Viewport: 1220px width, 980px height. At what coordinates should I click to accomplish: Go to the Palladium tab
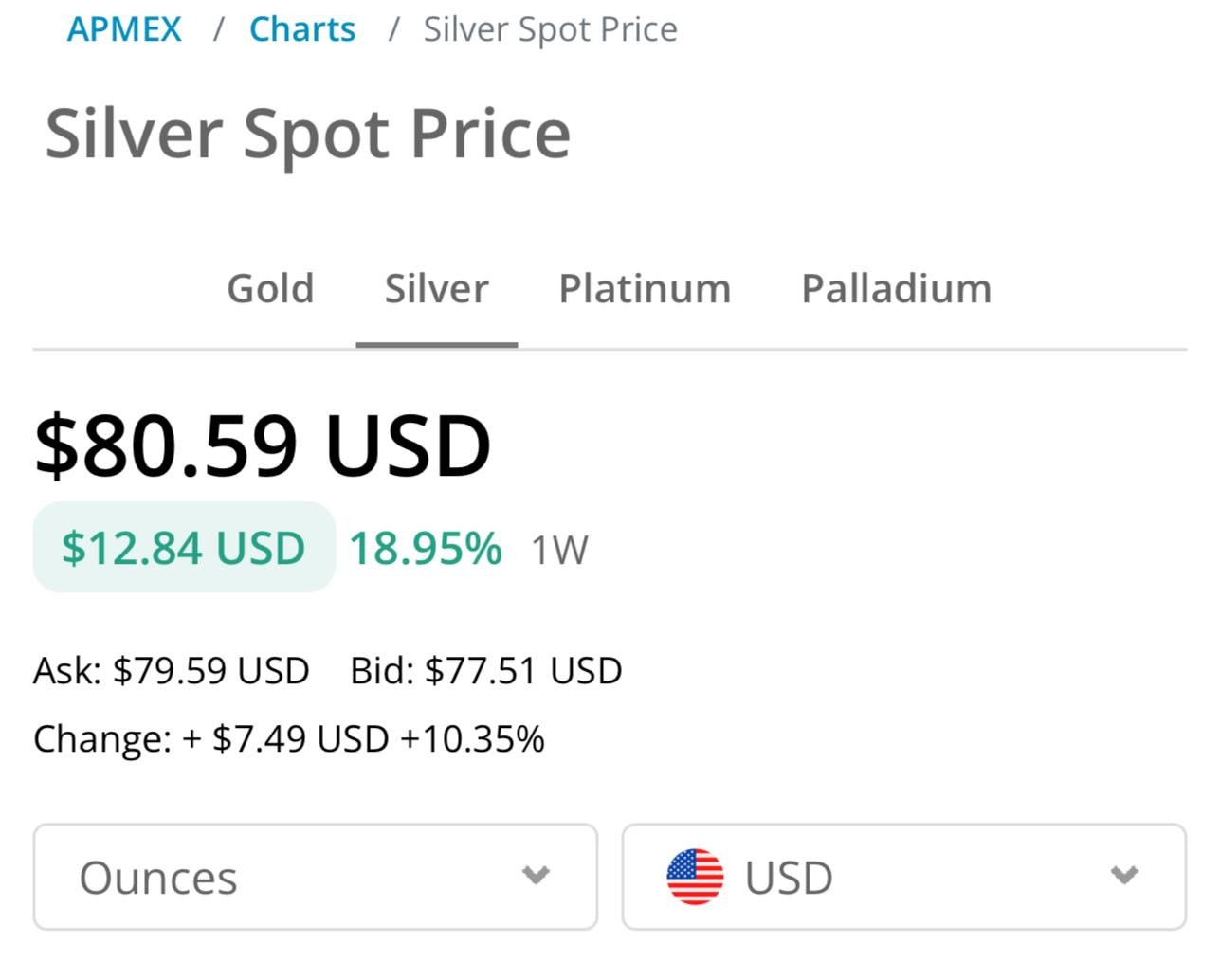[896, 288]
